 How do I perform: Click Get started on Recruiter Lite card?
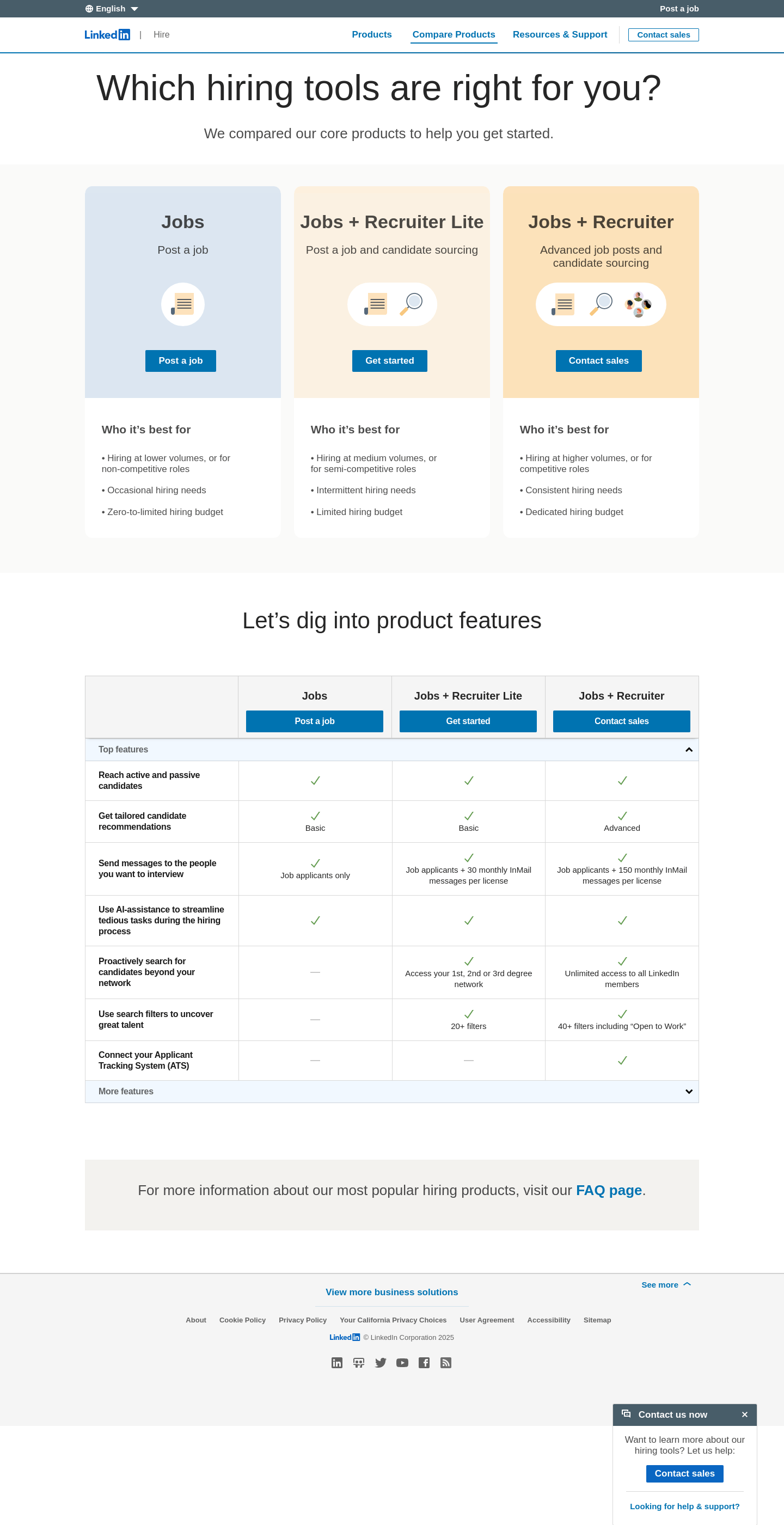coord(390,360)
